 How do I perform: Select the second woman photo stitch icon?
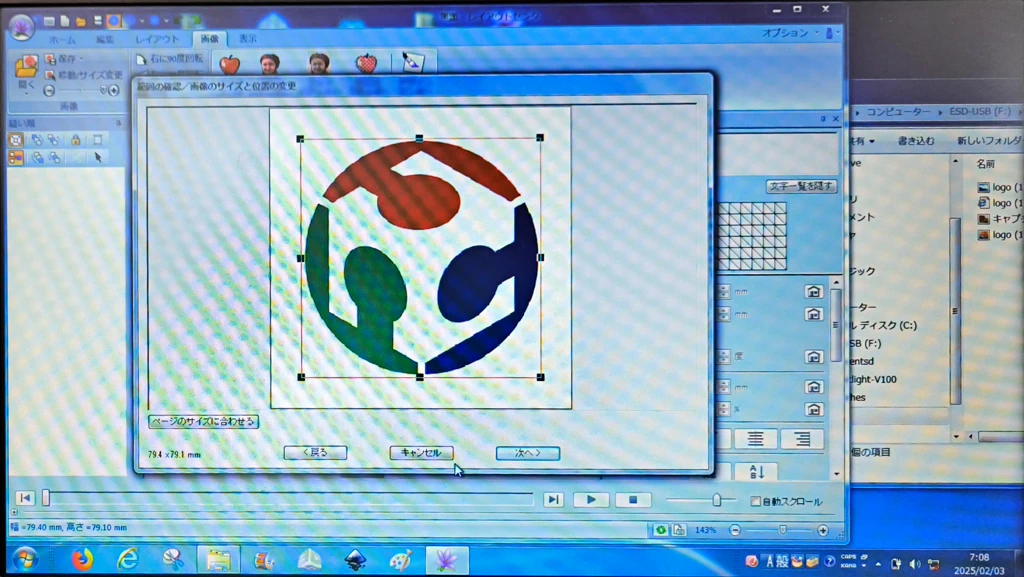pos(319,63)
